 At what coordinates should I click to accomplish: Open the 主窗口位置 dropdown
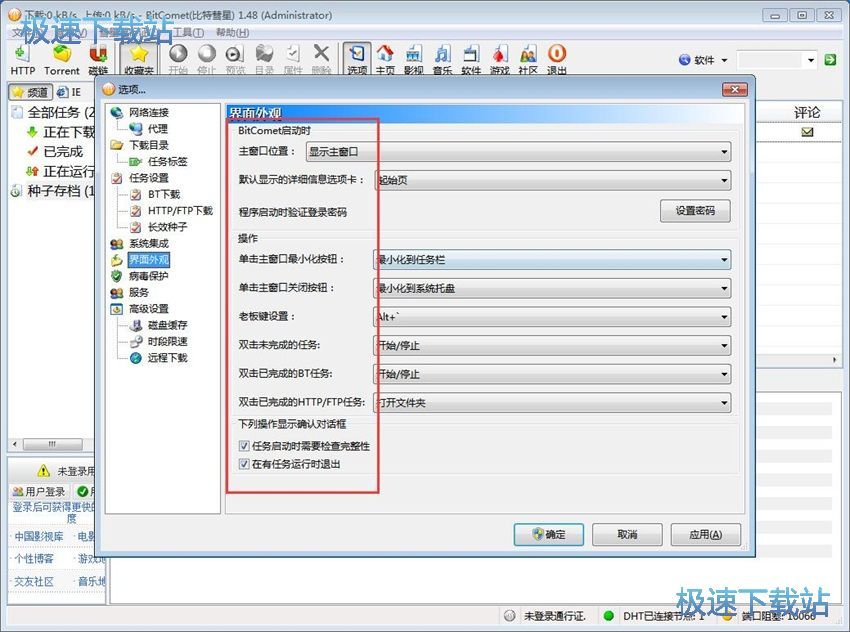coord(518,152)
